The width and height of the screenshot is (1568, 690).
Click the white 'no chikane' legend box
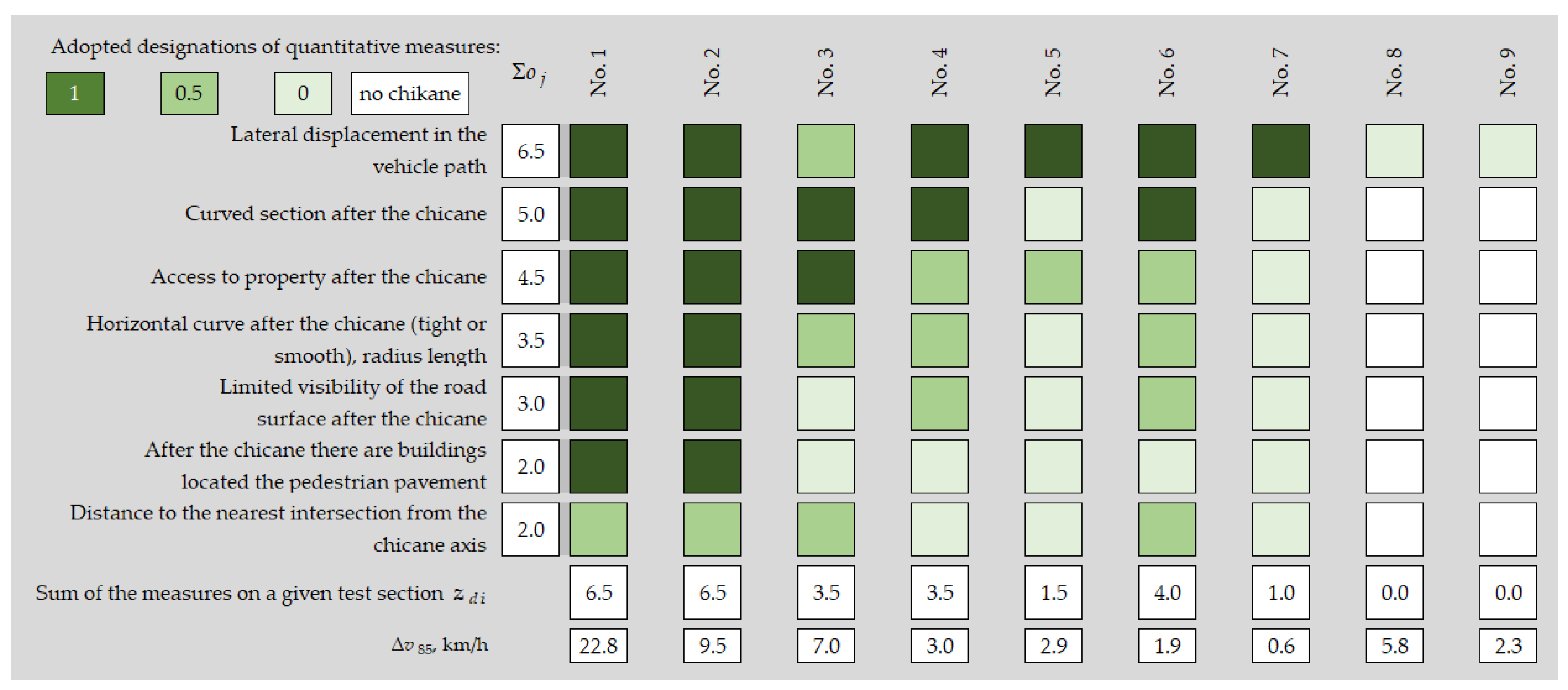(x=410, y=93)
